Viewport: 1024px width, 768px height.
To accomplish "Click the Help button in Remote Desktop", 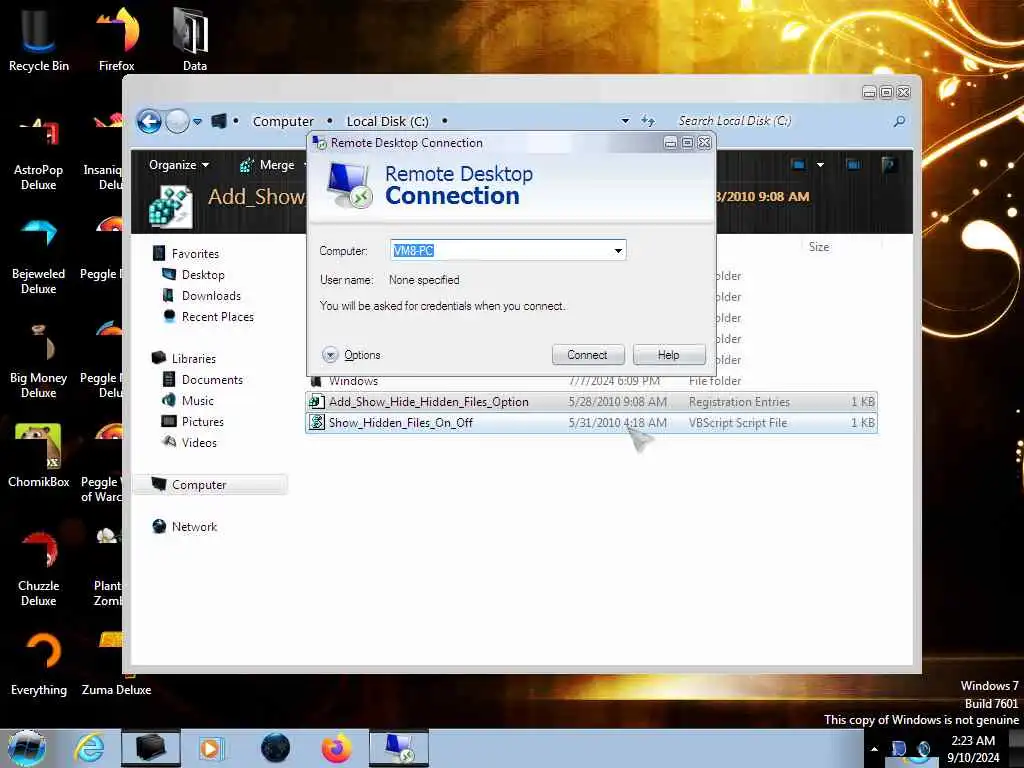I will pyautogui.click(x=669, y=355).
